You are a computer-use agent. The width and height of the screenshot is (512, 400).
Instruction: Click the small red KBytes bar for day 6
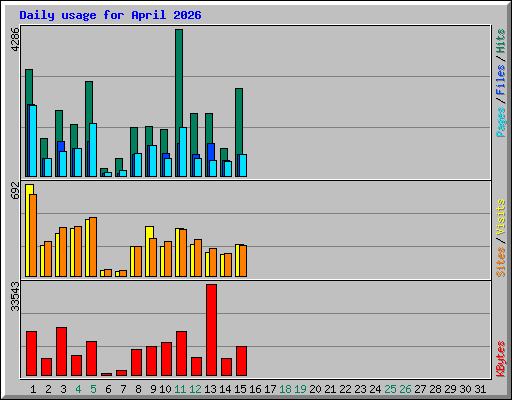coord(106,374)
